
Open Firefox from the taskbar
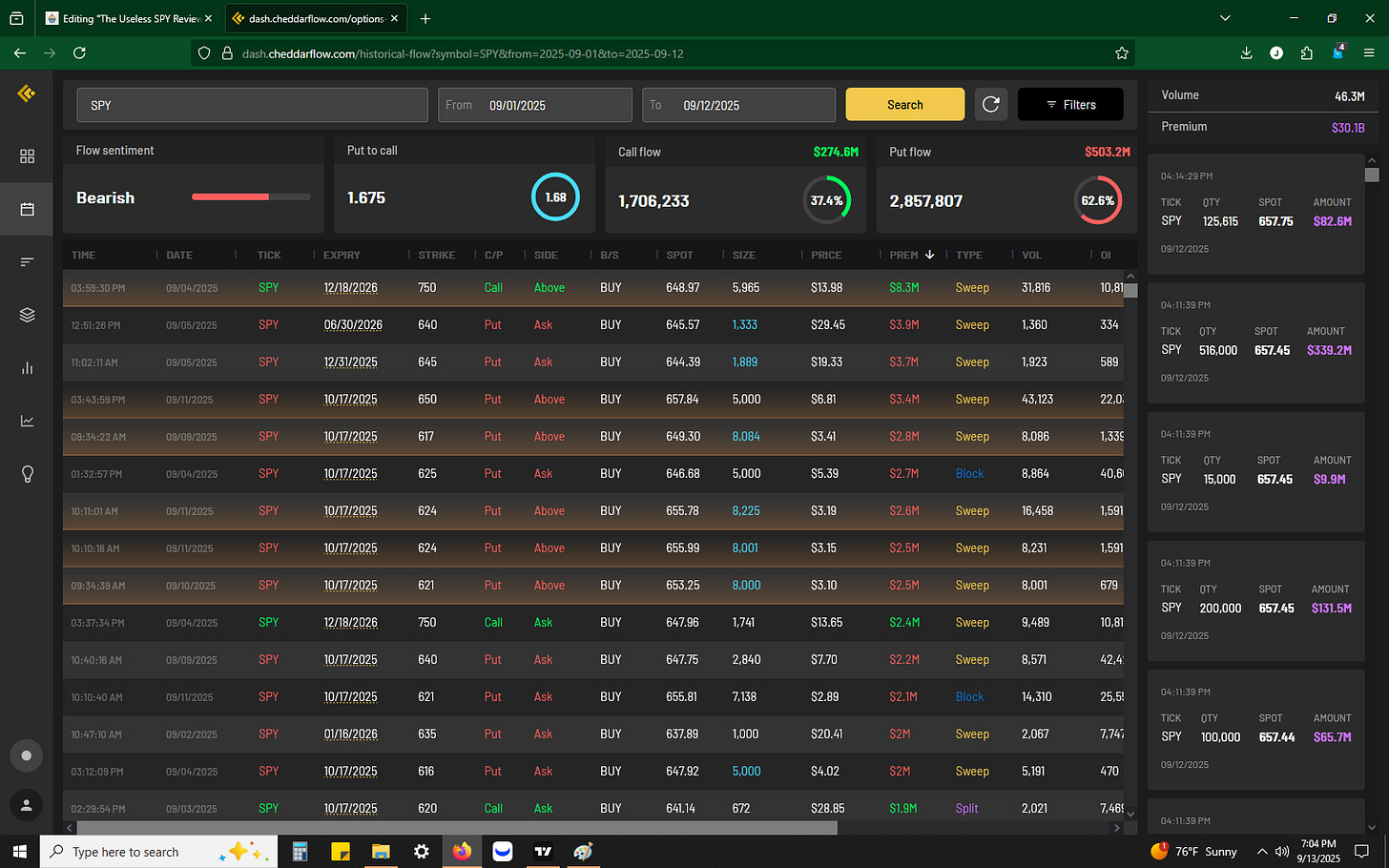(x=462, y=851)
